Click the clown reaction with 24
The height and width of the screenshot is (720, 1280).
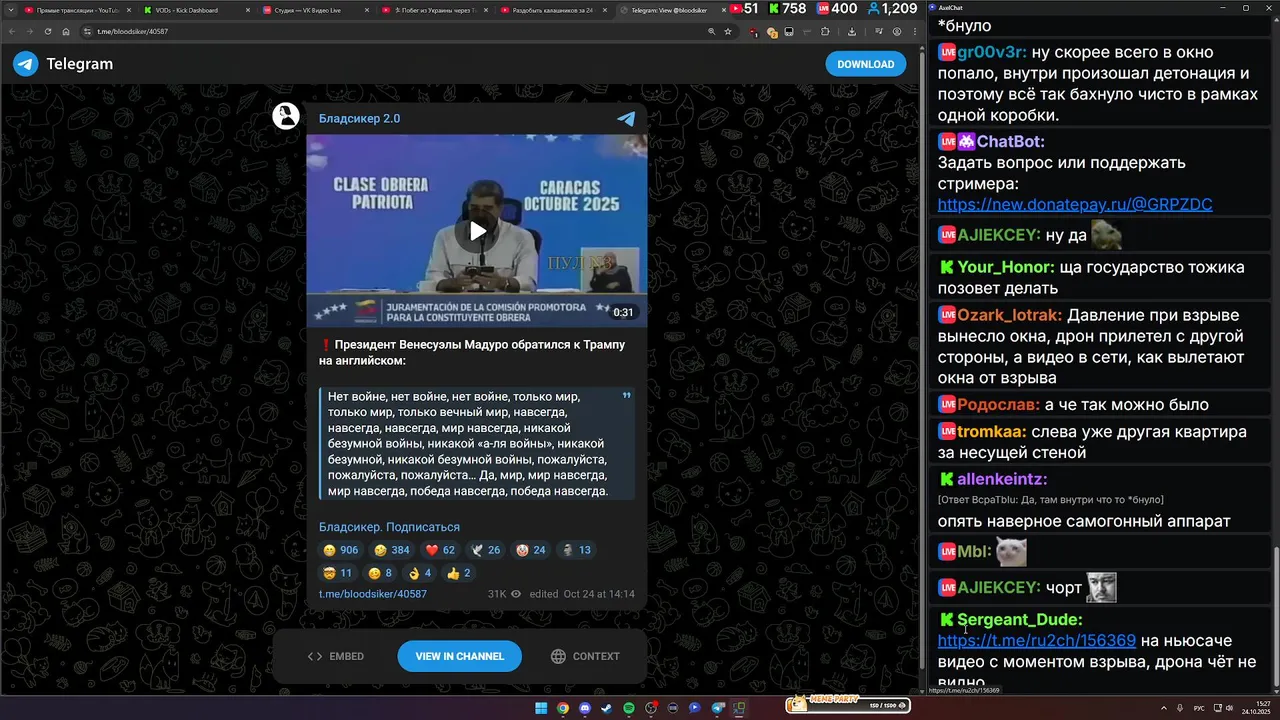tap(531, 550)
